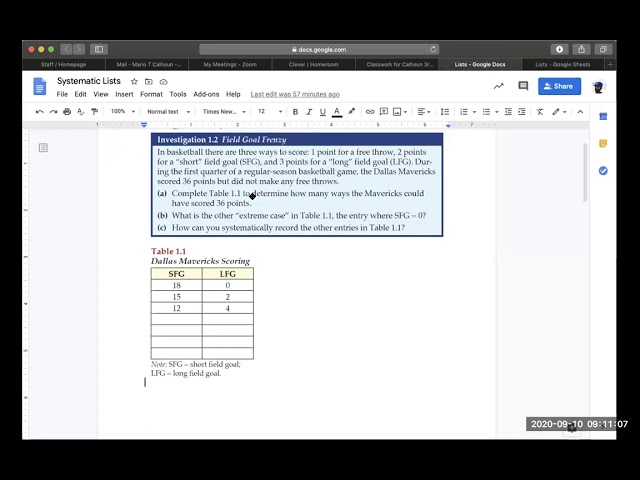Toggle bold formatting

click(295, 112)
